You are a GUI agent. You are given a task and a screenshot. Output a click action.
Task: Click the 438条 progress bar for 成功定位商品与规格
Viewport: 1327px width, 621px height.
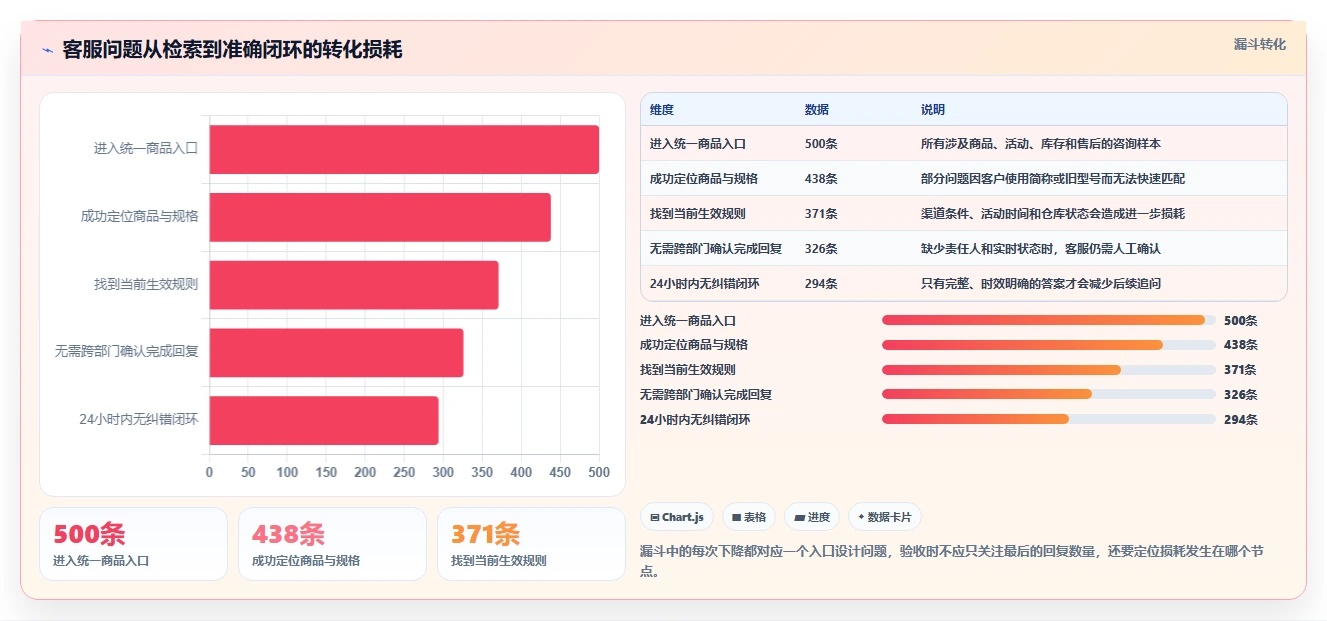click(1049, 345)
